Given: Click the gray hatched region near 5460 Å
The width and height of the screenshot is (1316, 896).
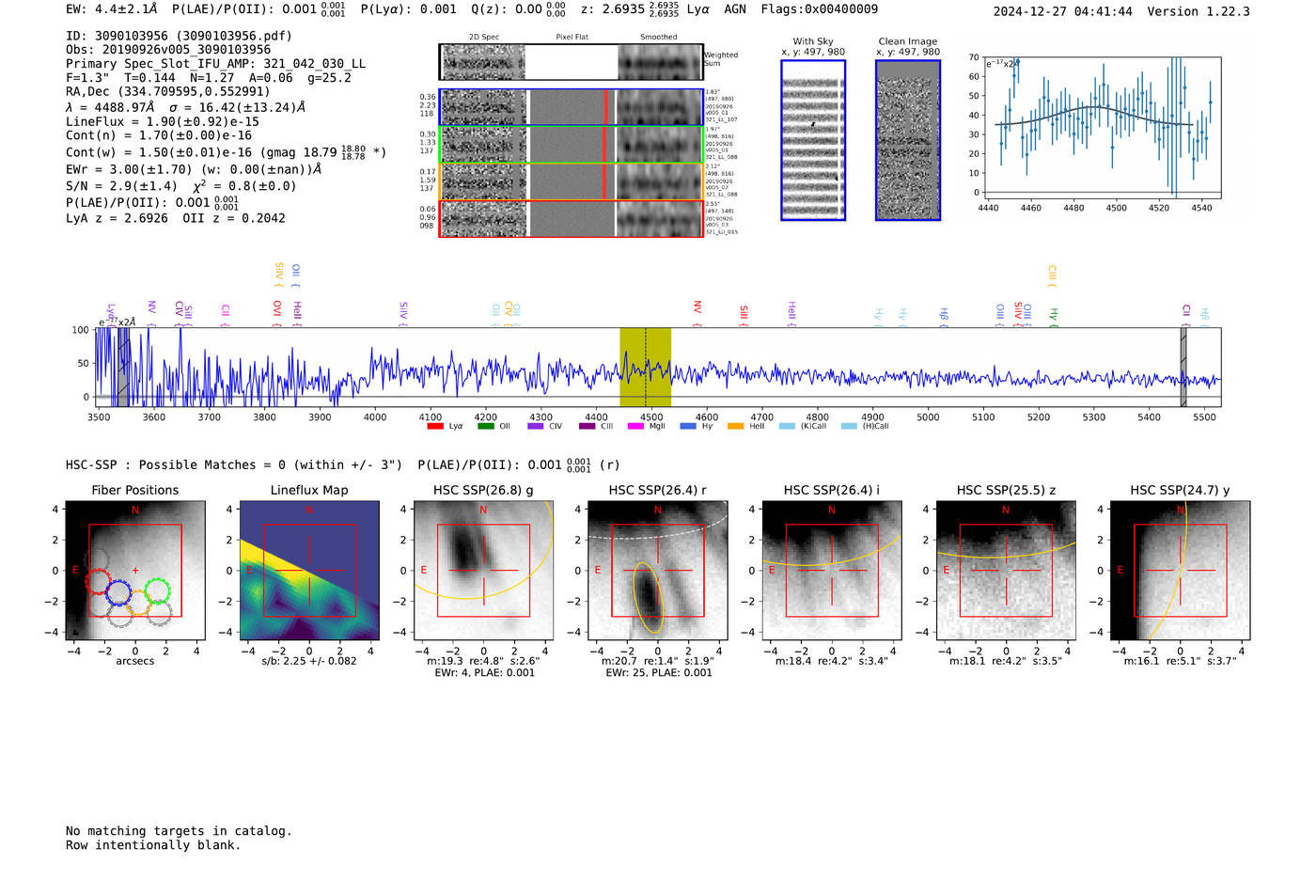Looking at the screenshot, I should 1183,368.
